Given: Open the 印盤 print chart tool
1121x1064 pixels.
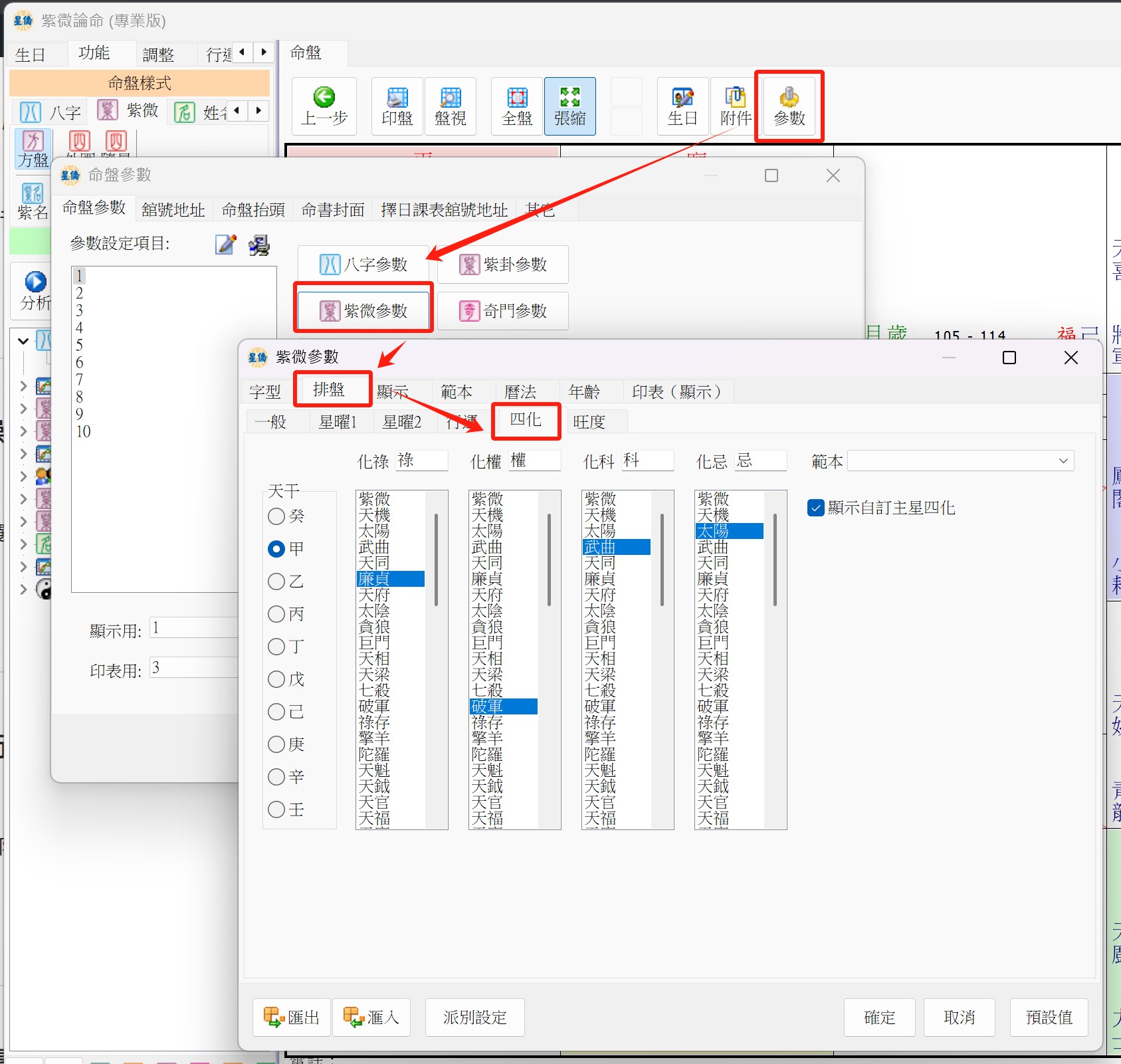Looking at the screenshot, I should pos(397,106).
